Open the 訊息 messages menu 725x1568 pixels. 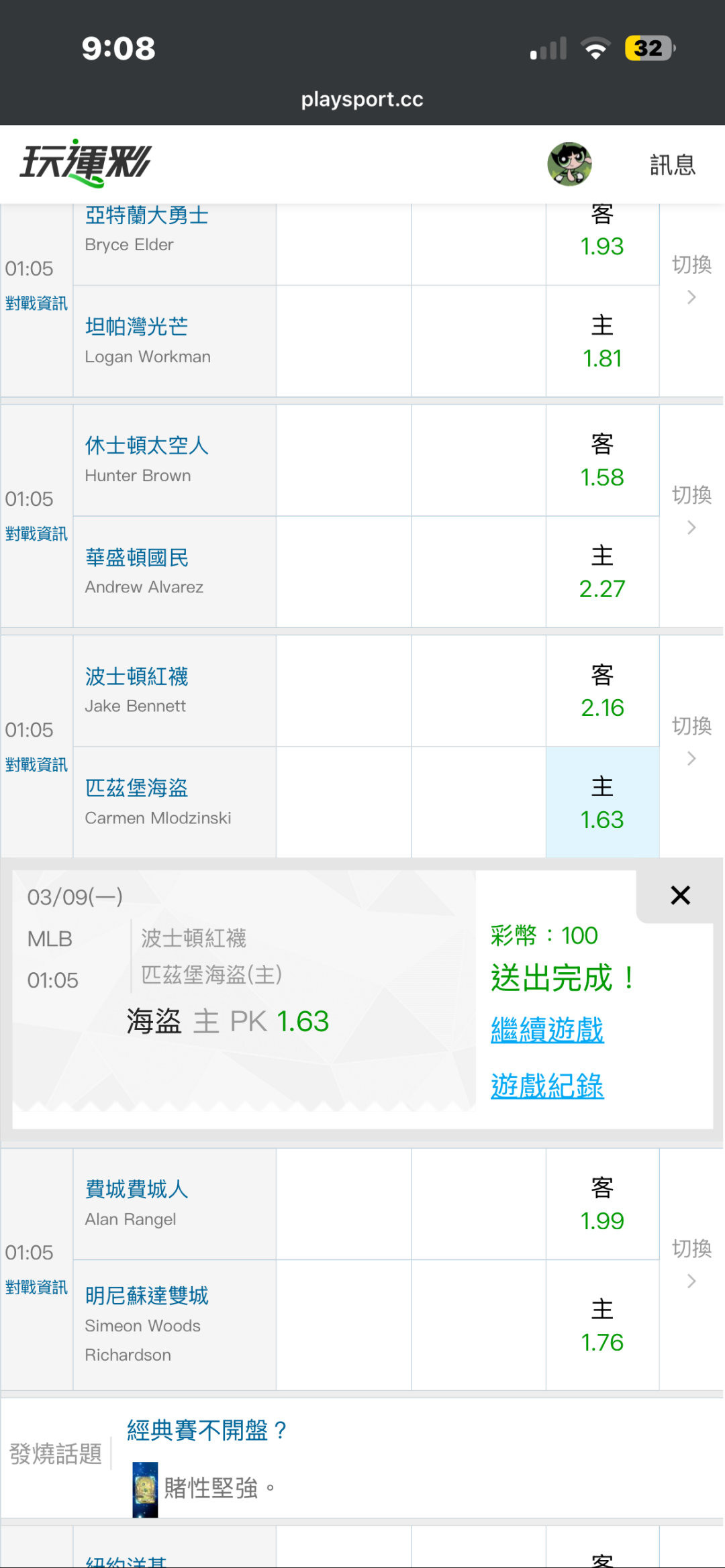coord(672,165)
